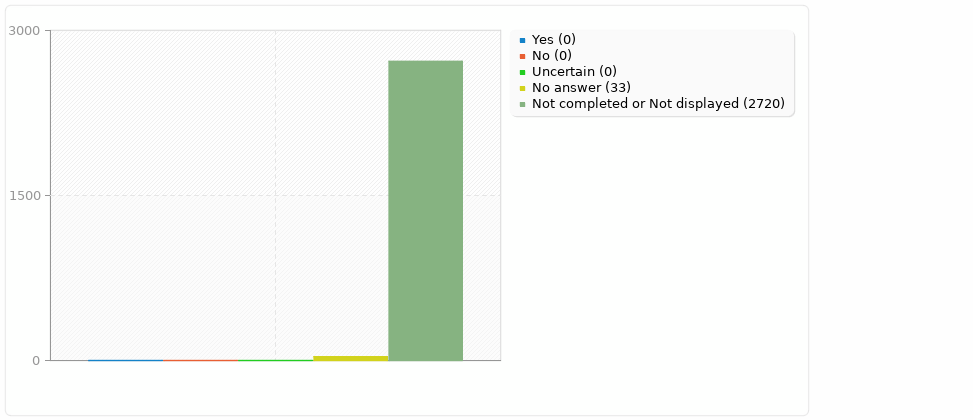Select "Not completed or Not displayed (2720)" legend text

tap(657, 104)
